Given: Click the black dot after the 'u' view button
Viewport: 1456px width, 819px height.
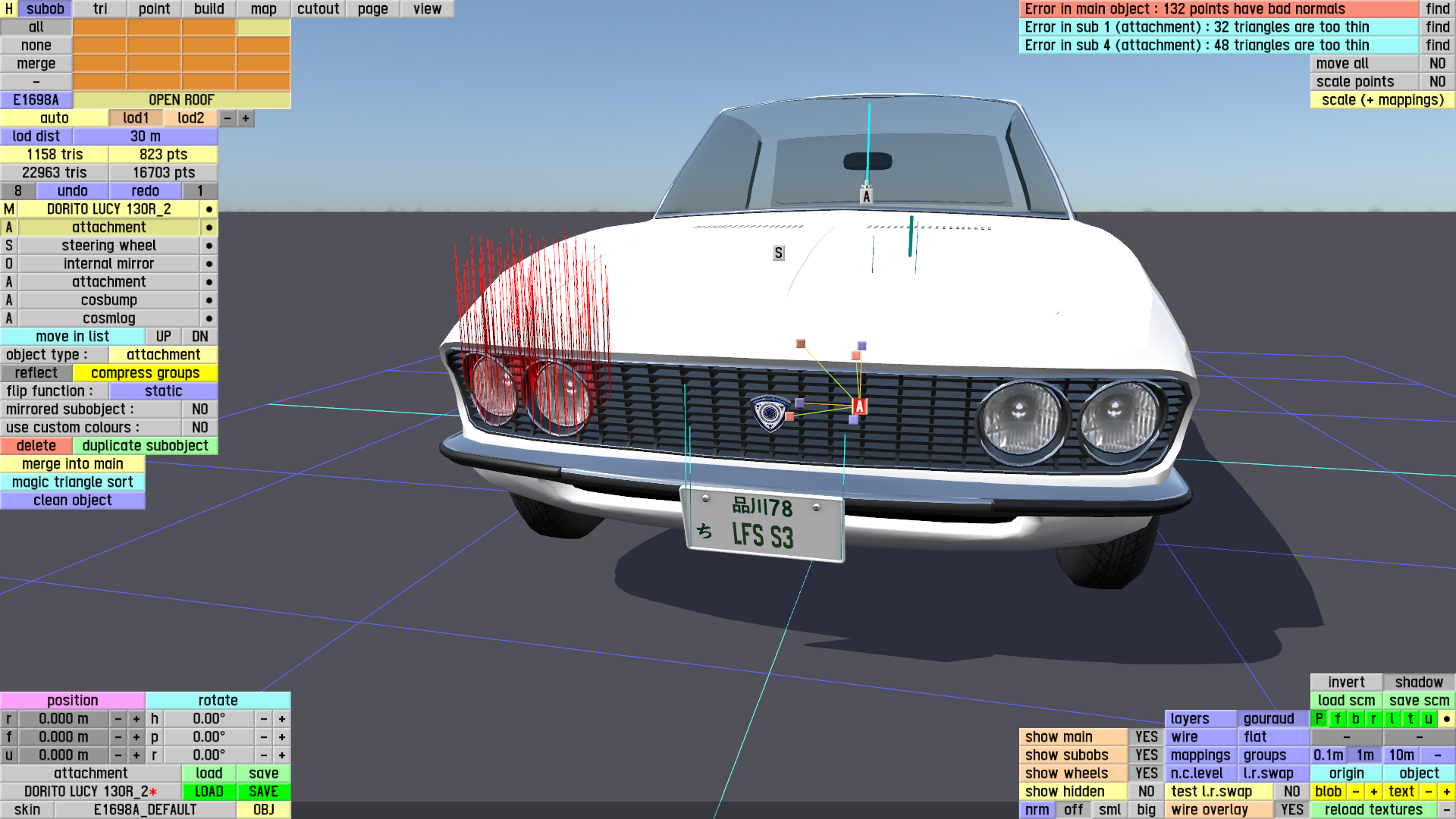Looking at the screenshot, I should (x=1446, y=719).
